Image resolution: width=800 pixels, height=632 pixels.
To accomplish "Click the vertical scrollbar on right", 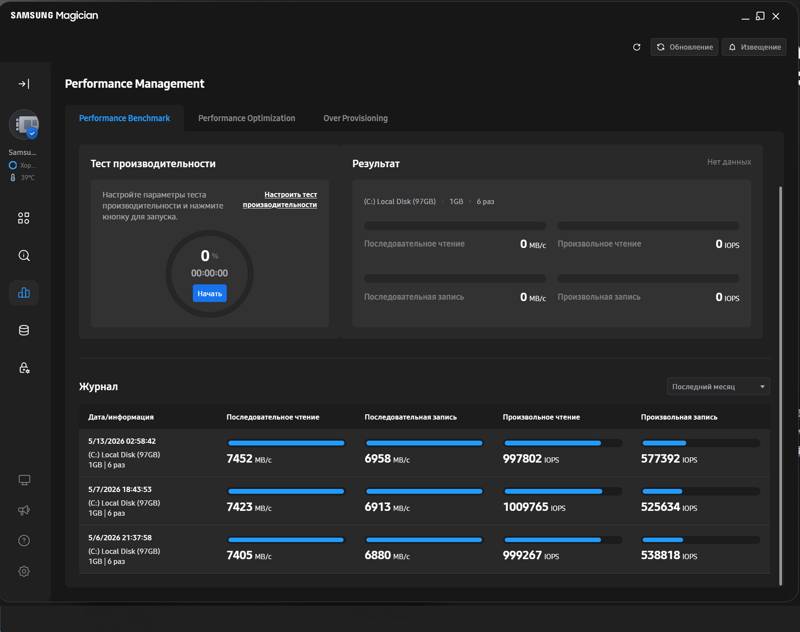I will pyautogui.click(x=780, y=386).
